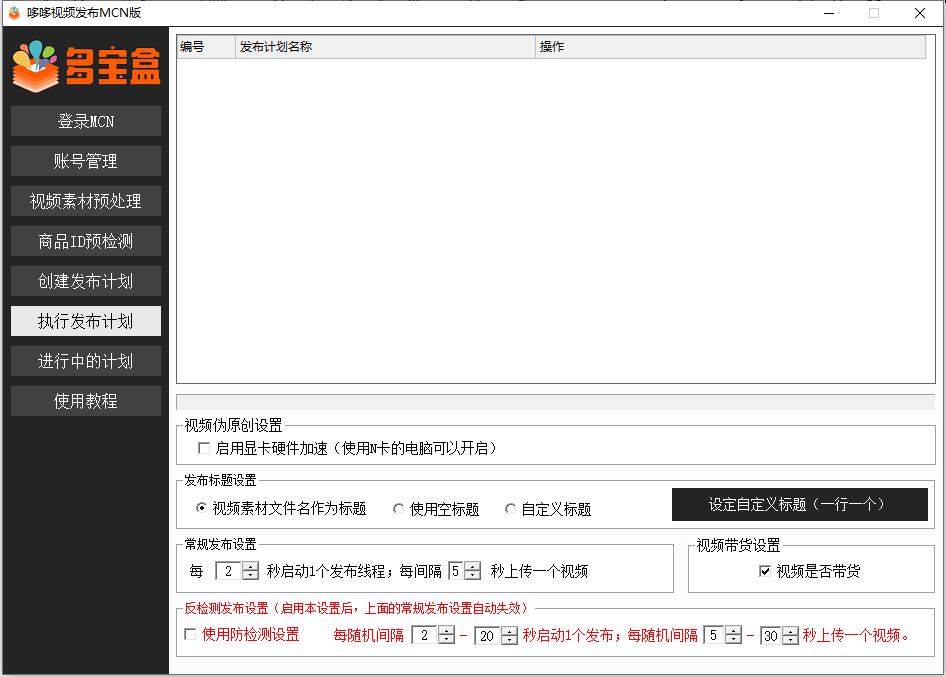Decrease 反检测 upload maximum (30) down arrow
The width and height of the screenshot is (946, 677).
790,640
